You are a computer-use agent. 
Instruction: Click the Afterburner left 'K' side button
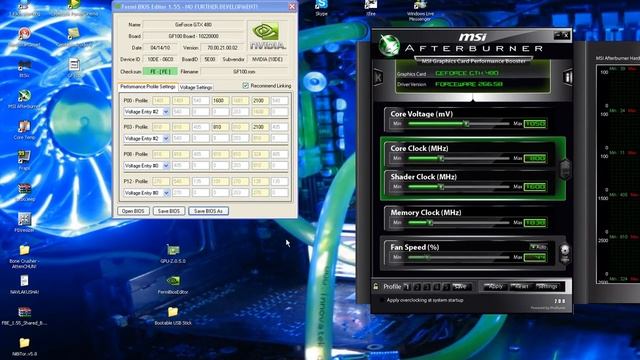(x=378, y=77)
